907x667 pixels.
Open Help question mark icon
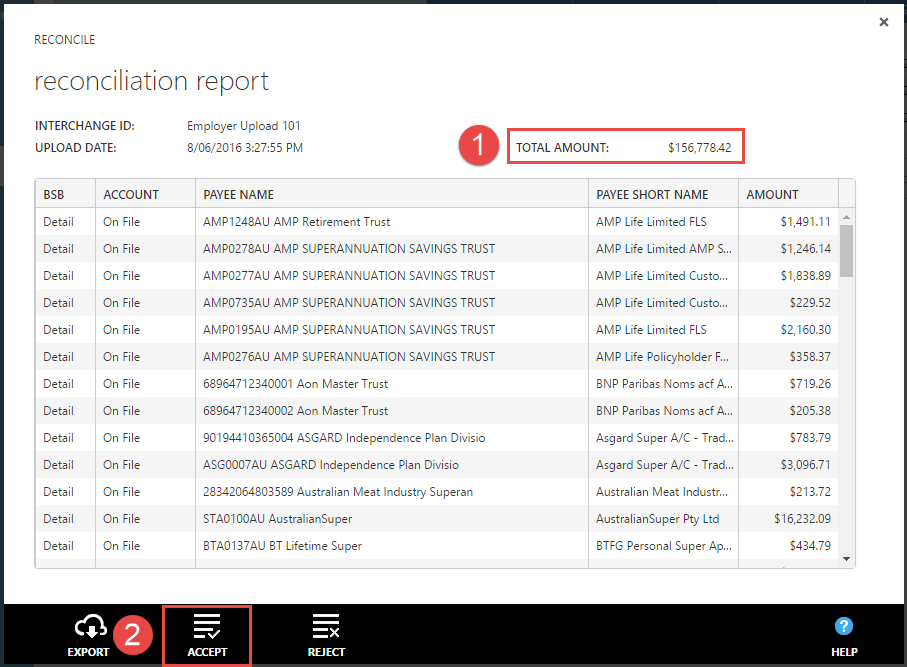coord(844,626)
